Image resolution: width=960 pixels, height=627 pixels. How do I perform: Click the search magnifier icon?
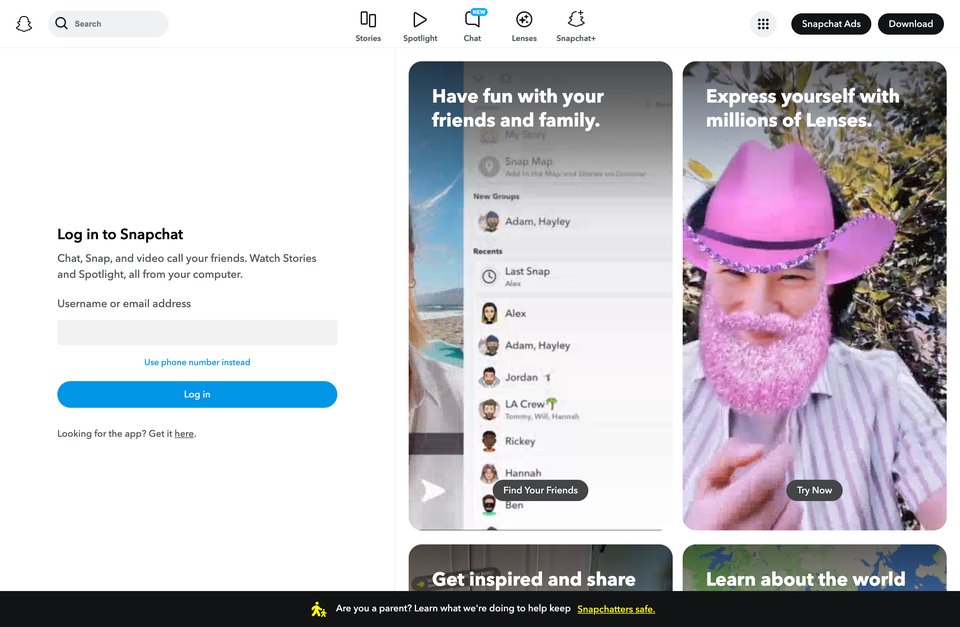coord(61,23)
